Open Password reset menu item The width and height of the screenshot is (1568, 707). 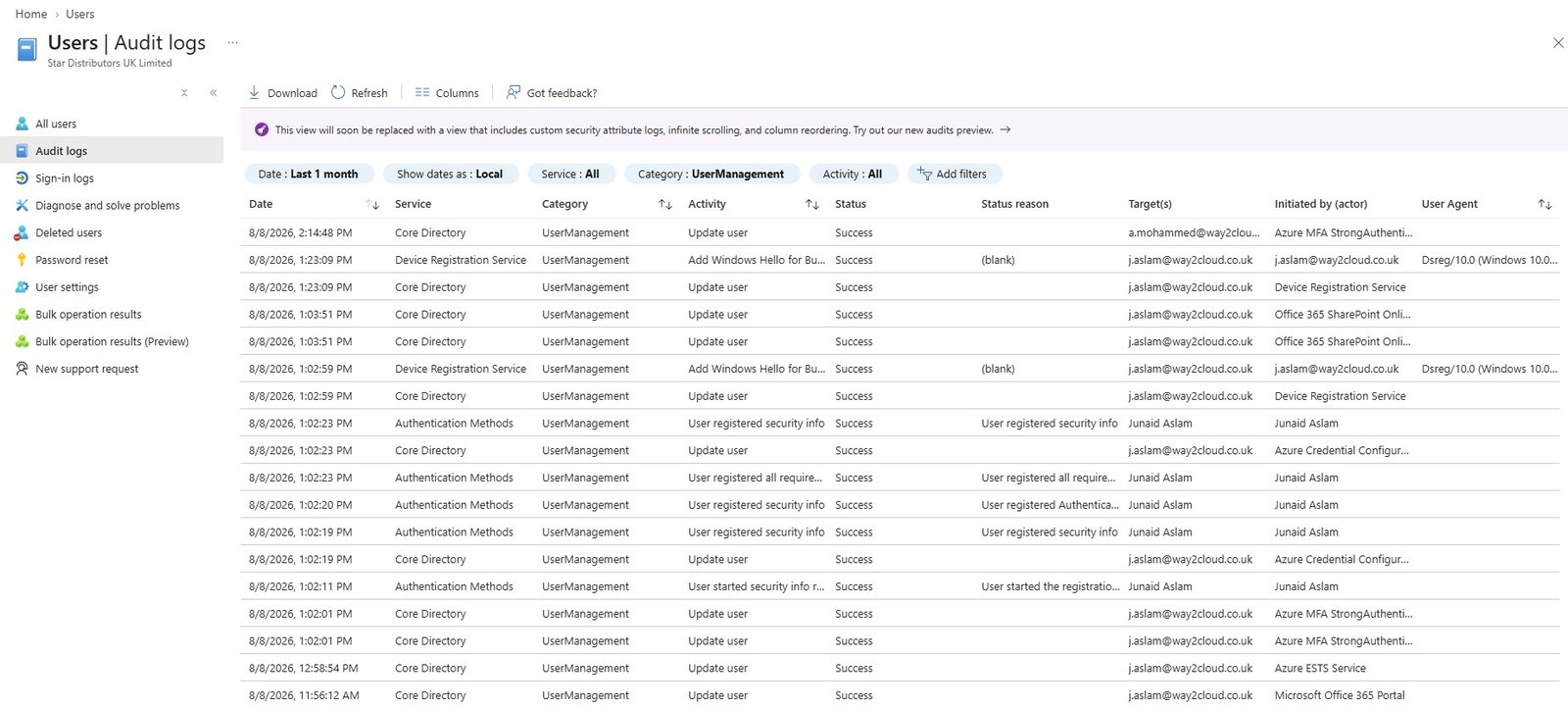tap(72, 260)
